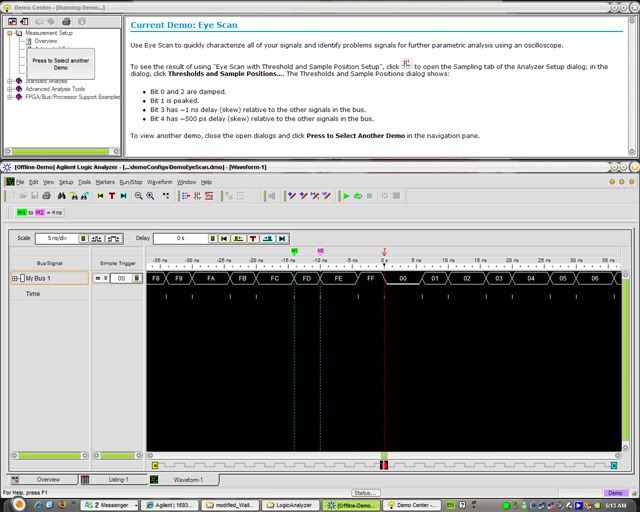The image size is (640, 512).
Task: Click the waveform horizontal scrollbar
Action: (x=384, y=456)
